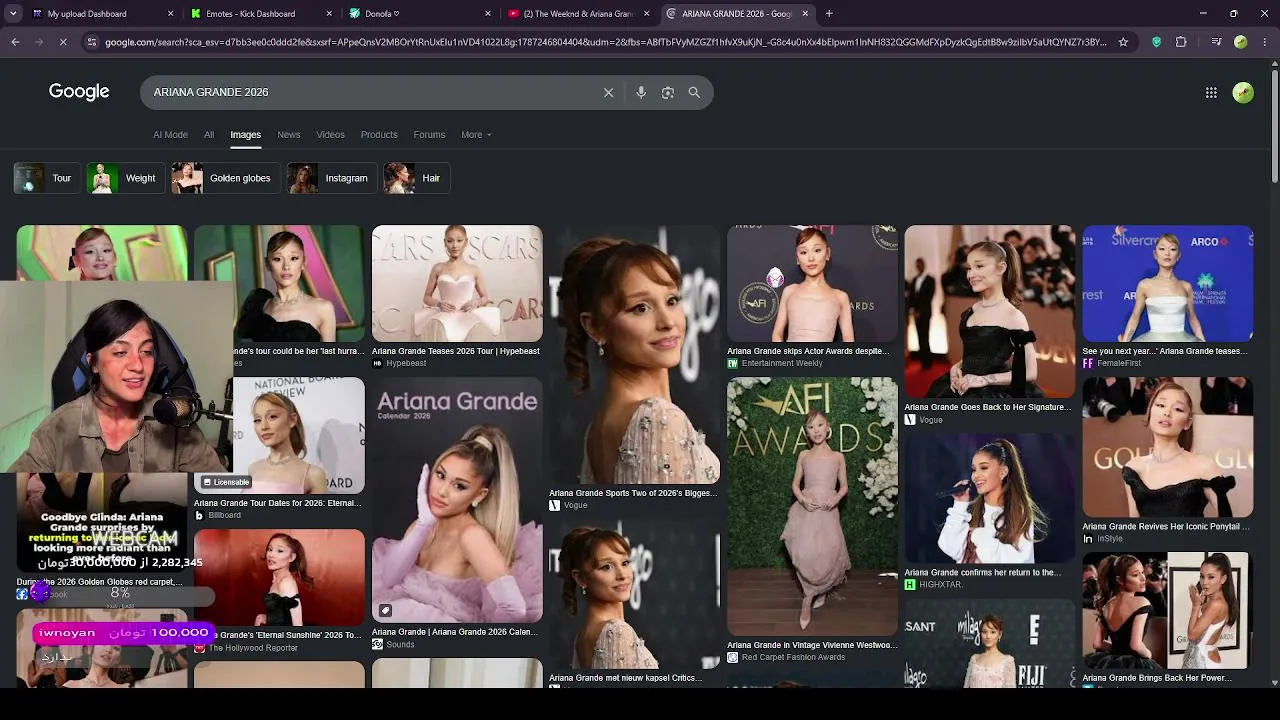The height and width of the screenshot is (720, 1280).
Task: Open Search by image camera icon
Action: (x=668, y=92)
